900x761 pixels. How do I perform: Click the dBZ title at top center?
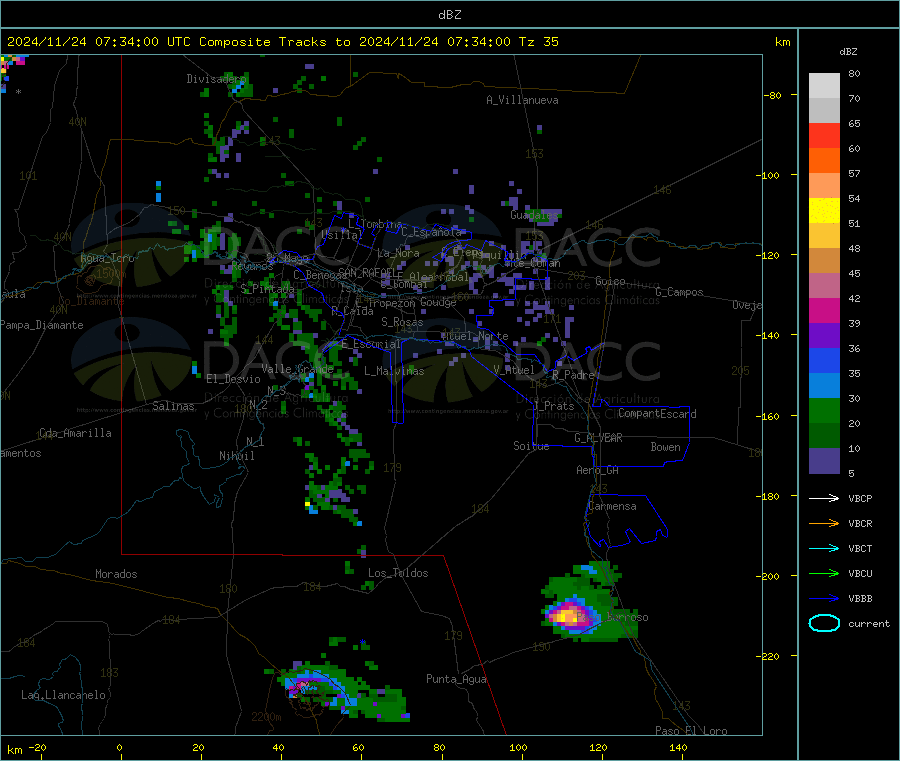(449, 14)
